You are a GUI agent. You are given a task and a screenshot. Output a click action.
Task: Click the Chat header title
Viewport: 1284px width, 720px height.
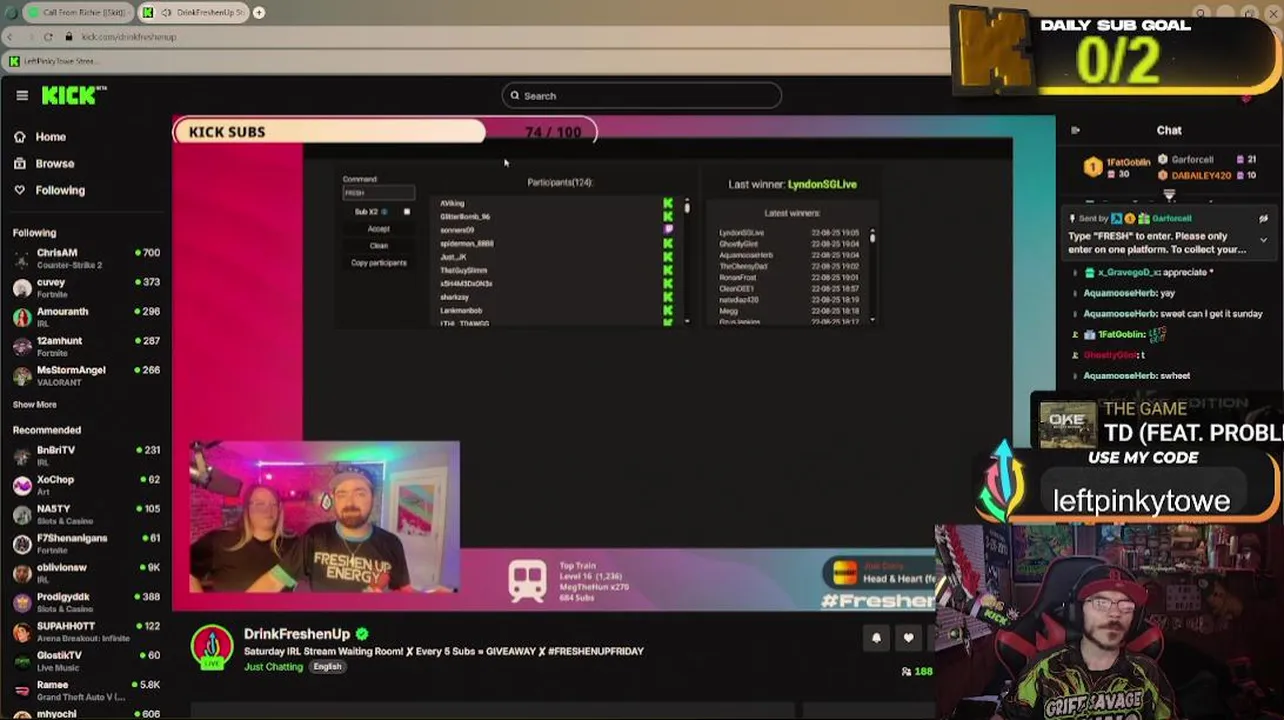(x=1169, y=130)
